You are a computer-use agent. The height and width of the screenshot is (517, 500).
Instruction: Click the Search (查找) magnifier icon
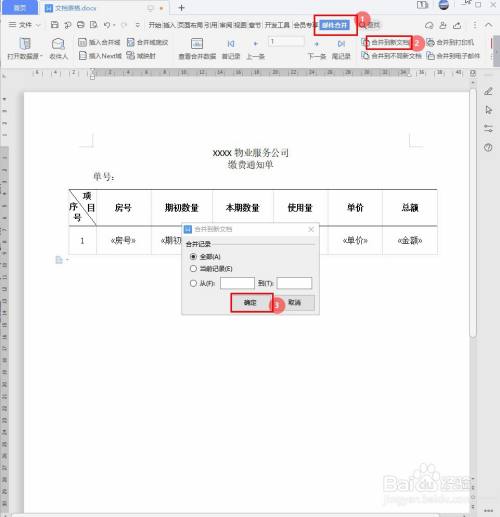click(362, 25)
